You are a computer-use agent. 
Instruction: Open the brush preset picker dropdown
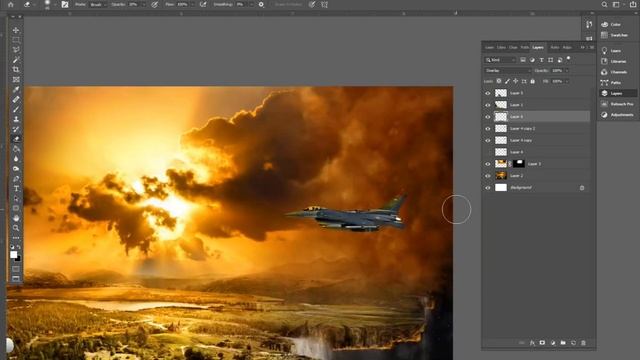(x=55, y=4)
